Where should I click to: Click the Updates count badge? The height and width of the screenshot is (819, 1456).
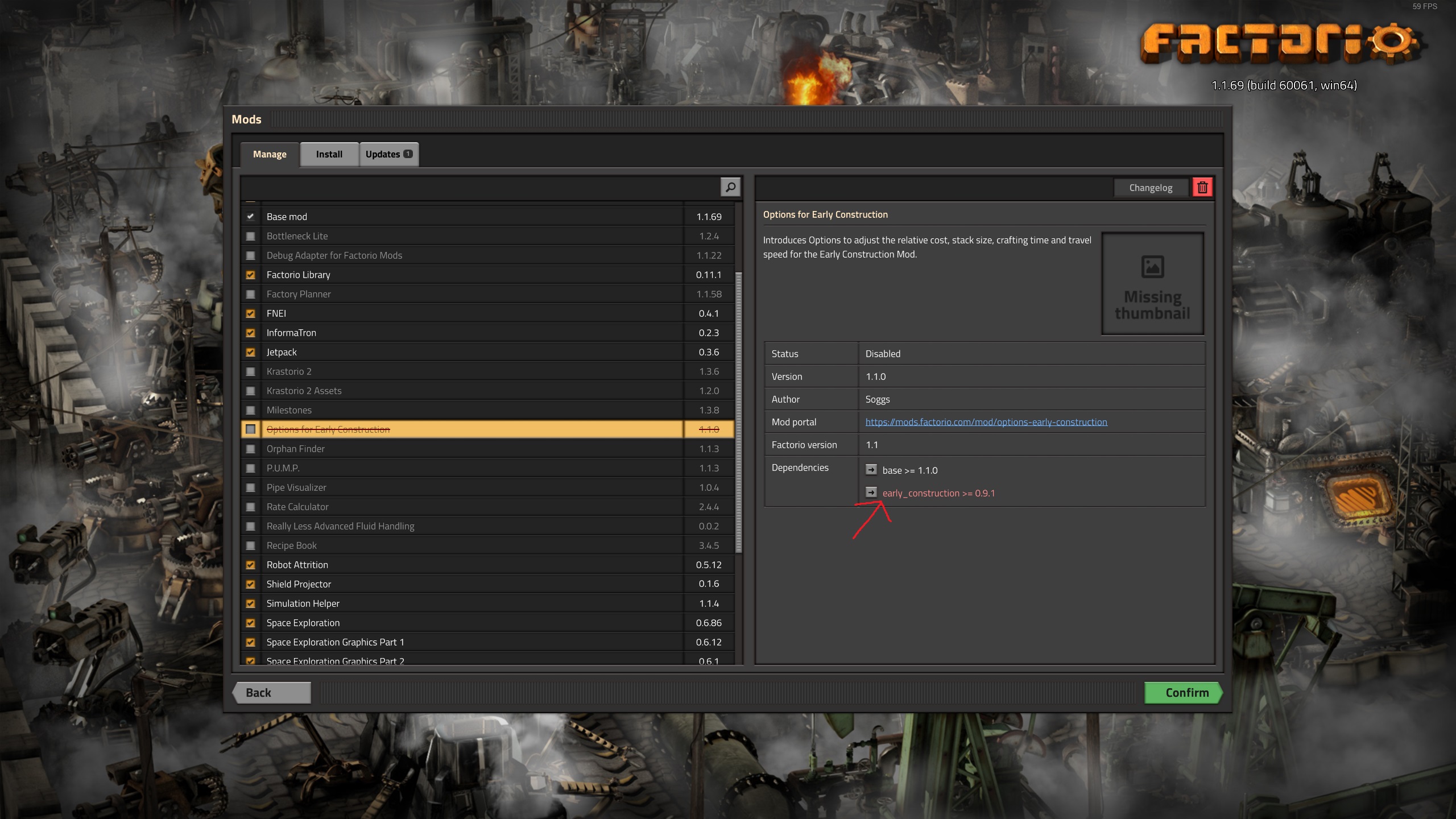(408, 154)
